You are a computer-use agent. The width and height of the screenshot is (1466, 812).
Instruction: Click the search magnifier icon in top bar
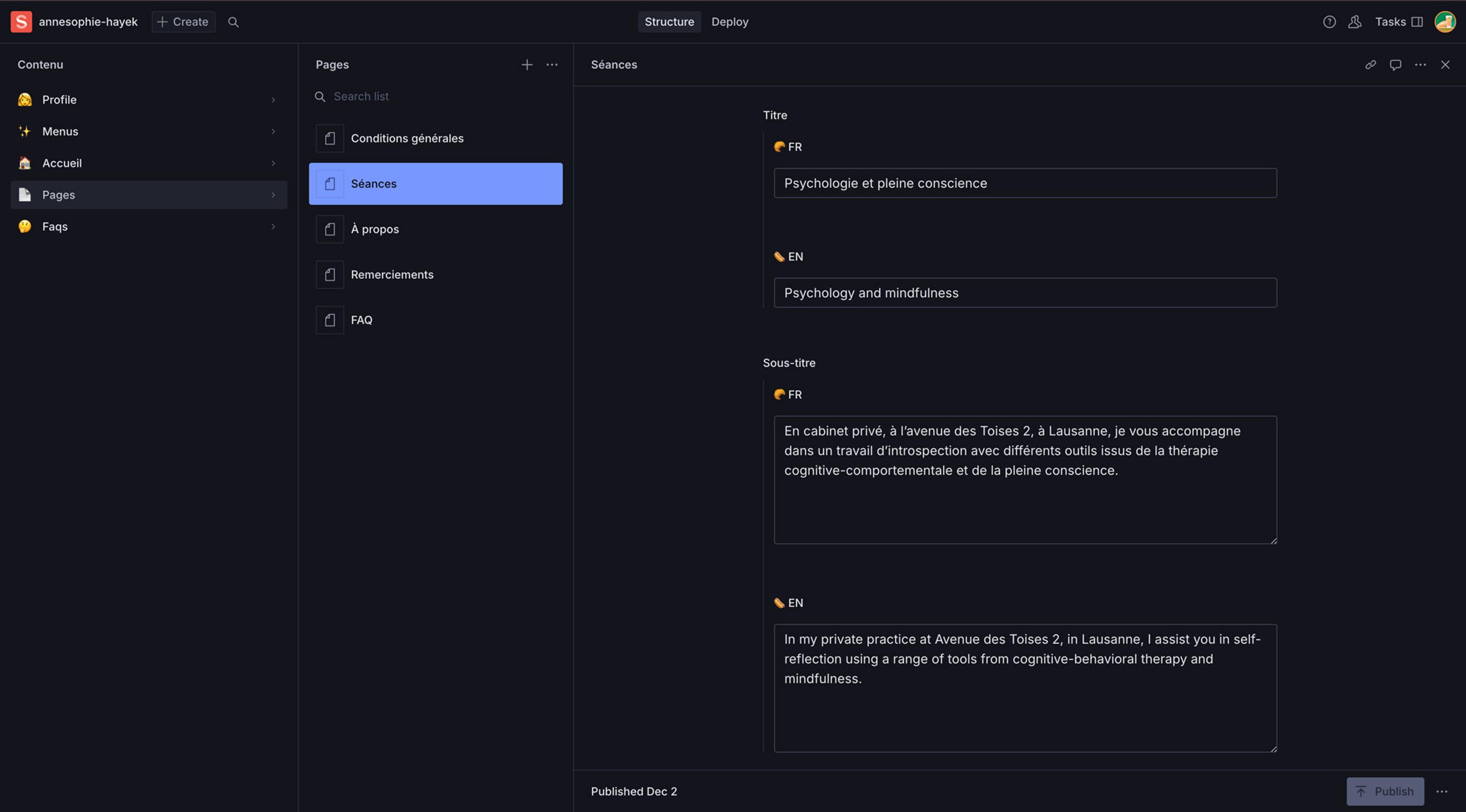pyautogui.click(x=233, y=22)
